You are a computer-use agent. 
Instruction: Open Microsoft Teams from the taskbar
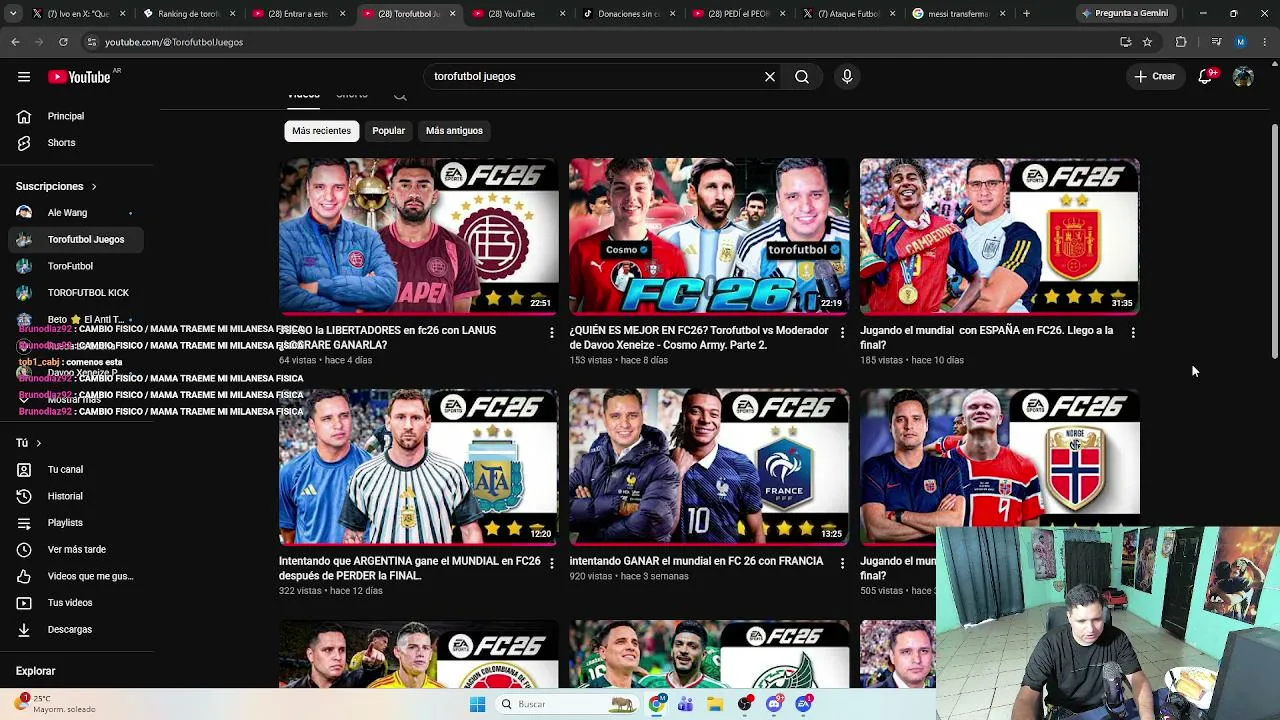click(x=685, y=704)
